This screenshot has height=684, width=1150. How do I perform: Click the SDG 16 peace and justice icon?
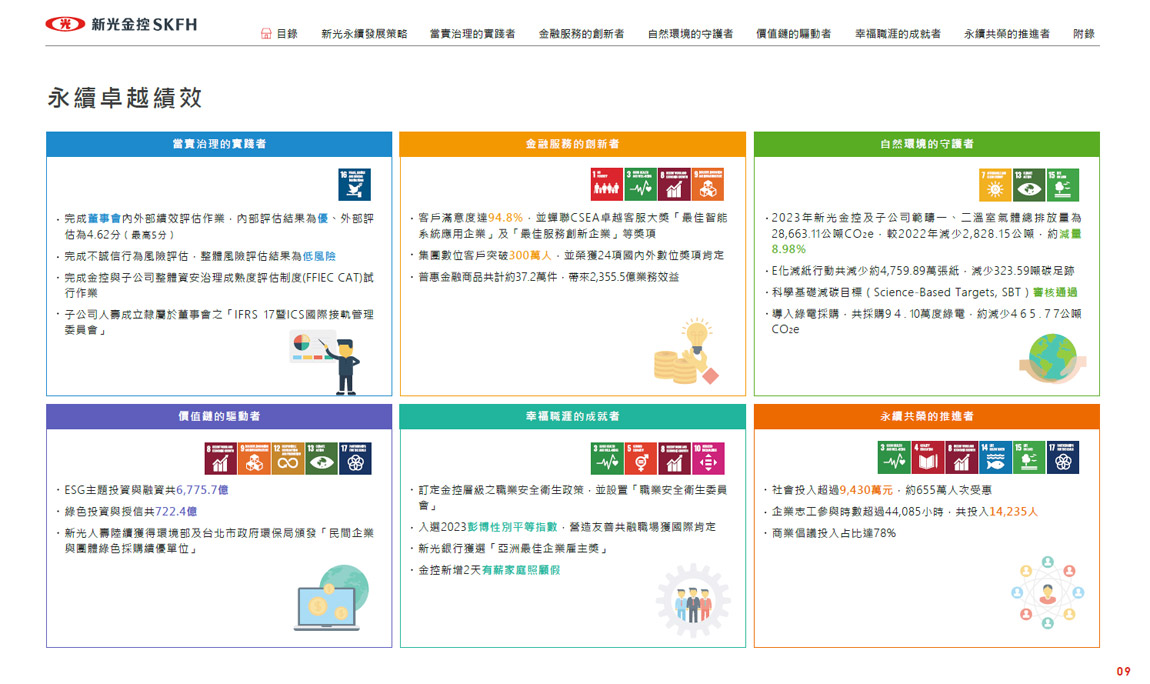355,185
